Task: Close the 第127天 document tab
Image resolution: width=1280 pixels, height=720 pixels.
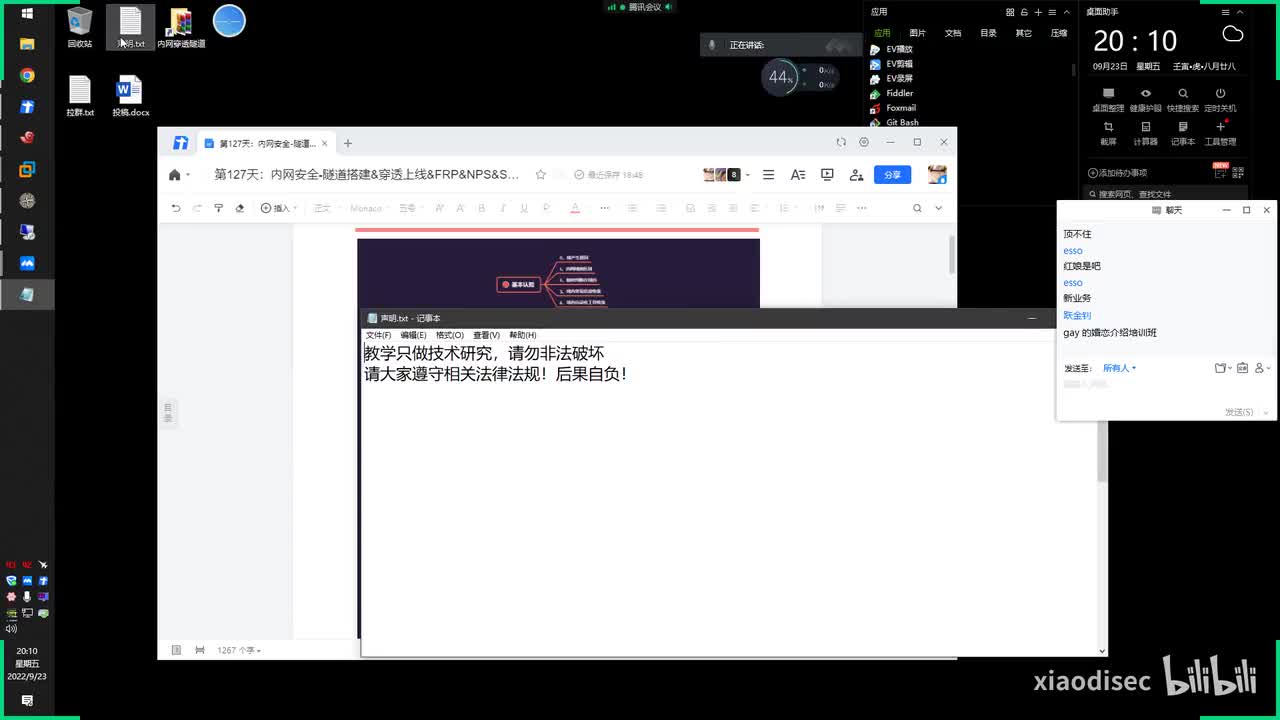Action: [324, 143]
